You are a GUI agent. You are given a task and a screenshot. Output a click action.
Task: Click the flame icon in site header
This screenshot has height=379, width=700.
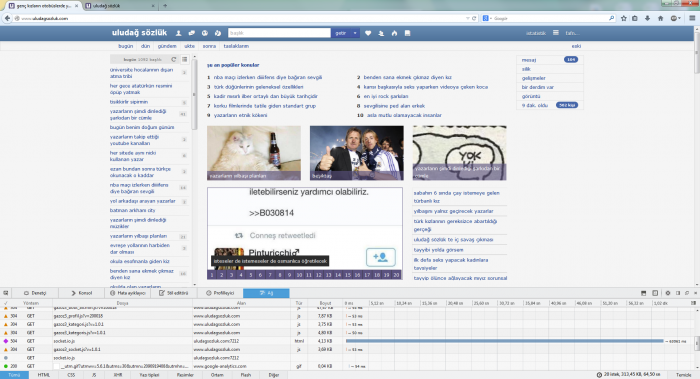pyautogui.click(x=394, y=33)
